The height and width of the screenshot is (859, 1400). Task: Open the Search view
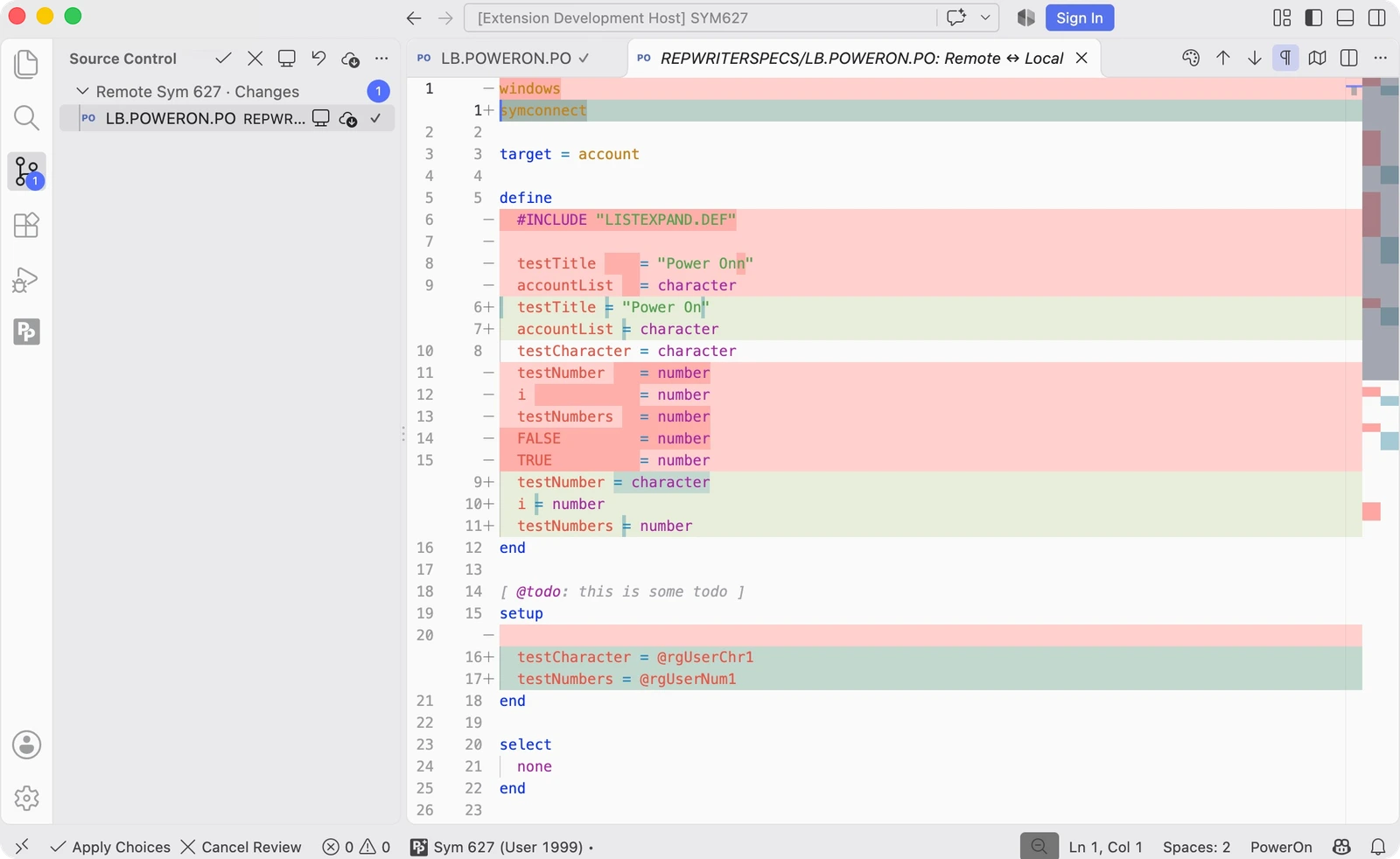26,118
